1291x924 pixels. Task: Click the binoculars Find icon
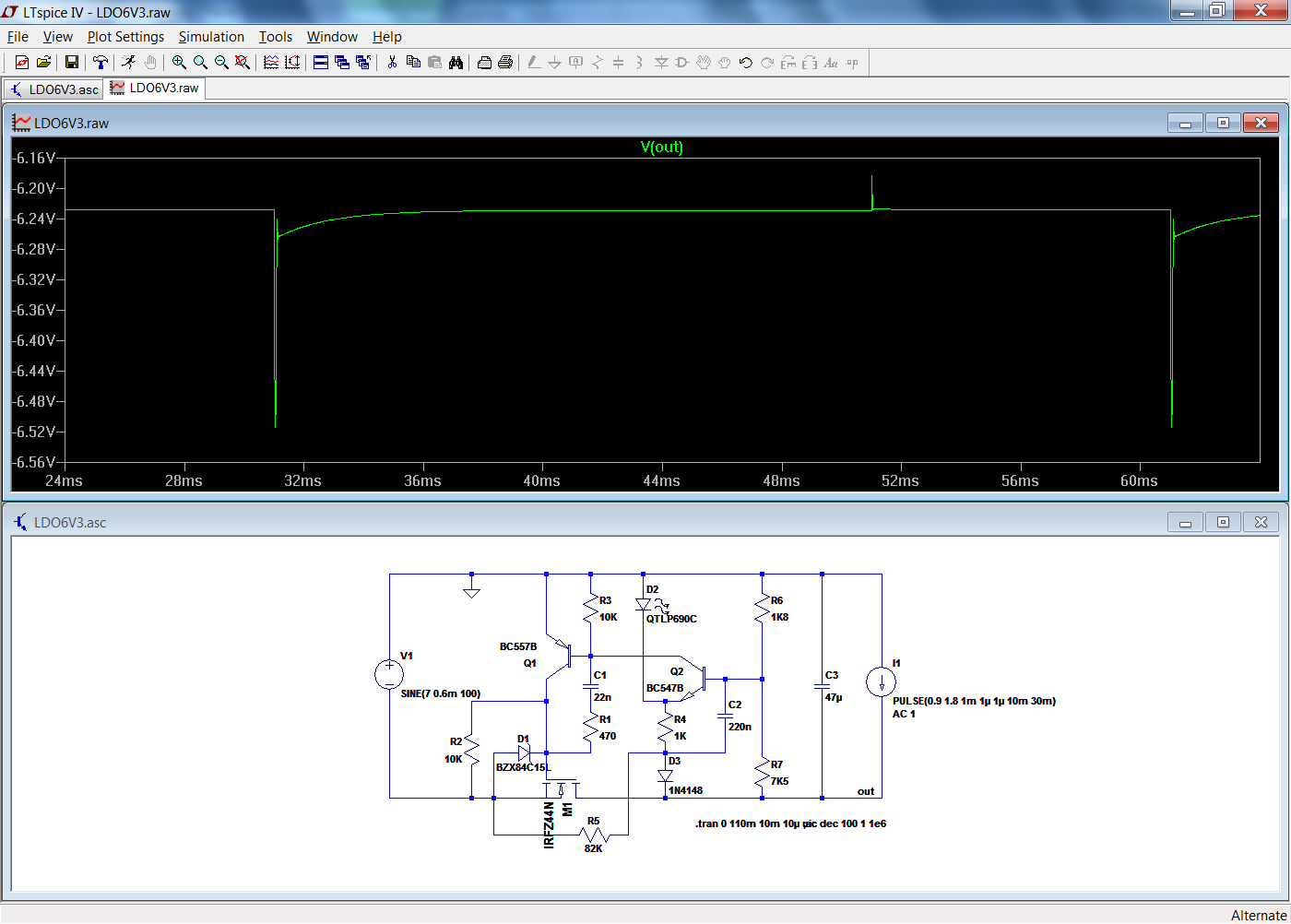(456, 63)
